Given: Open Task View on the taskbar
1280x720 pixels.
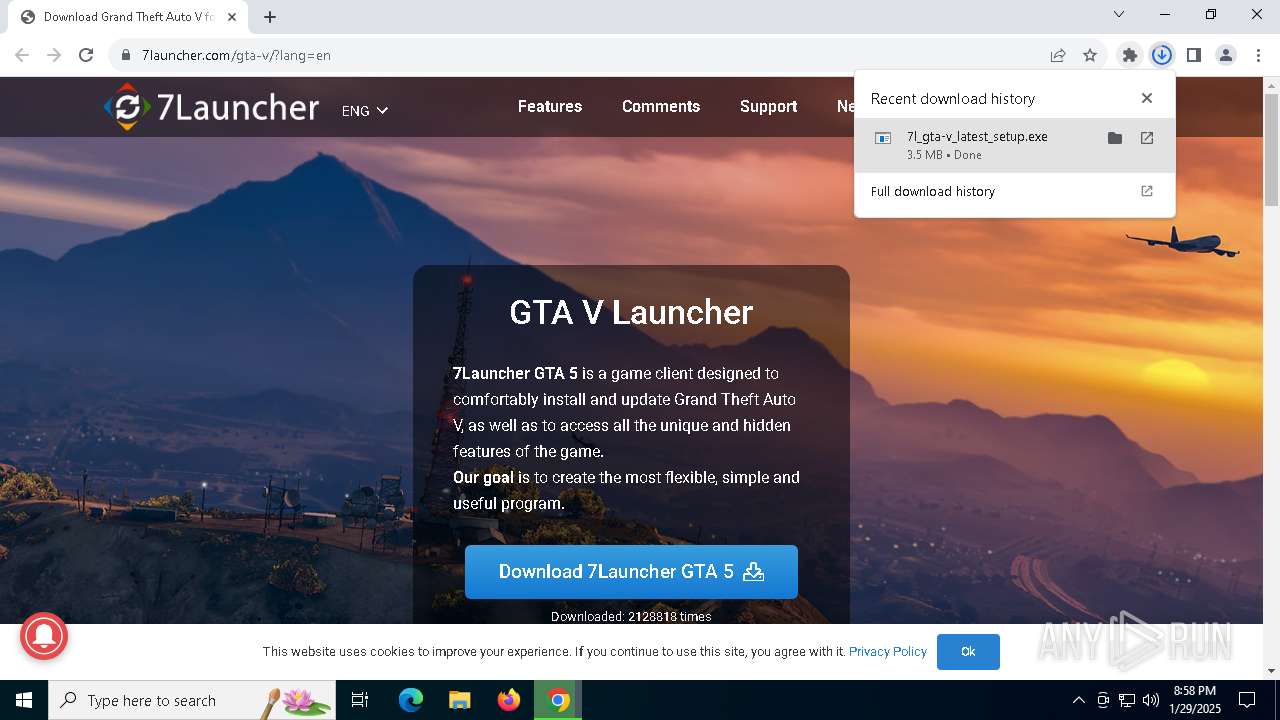Looking at the screenshot, I should (x=360, y=700).
